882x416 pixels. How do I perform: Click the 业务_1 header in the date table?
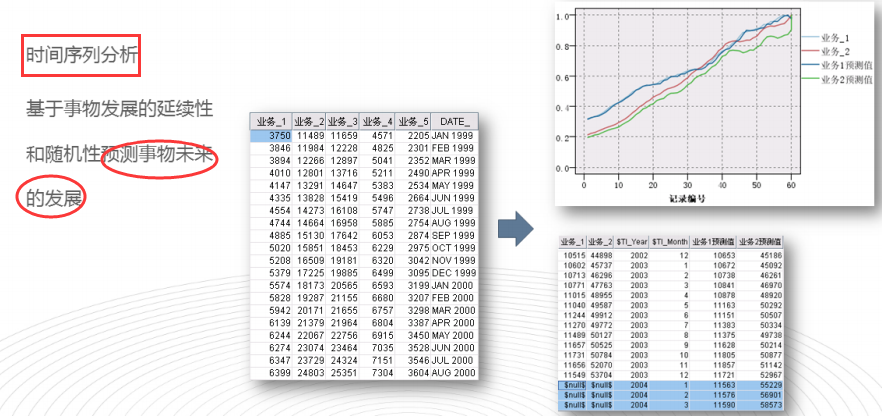(x=271, y=122)
